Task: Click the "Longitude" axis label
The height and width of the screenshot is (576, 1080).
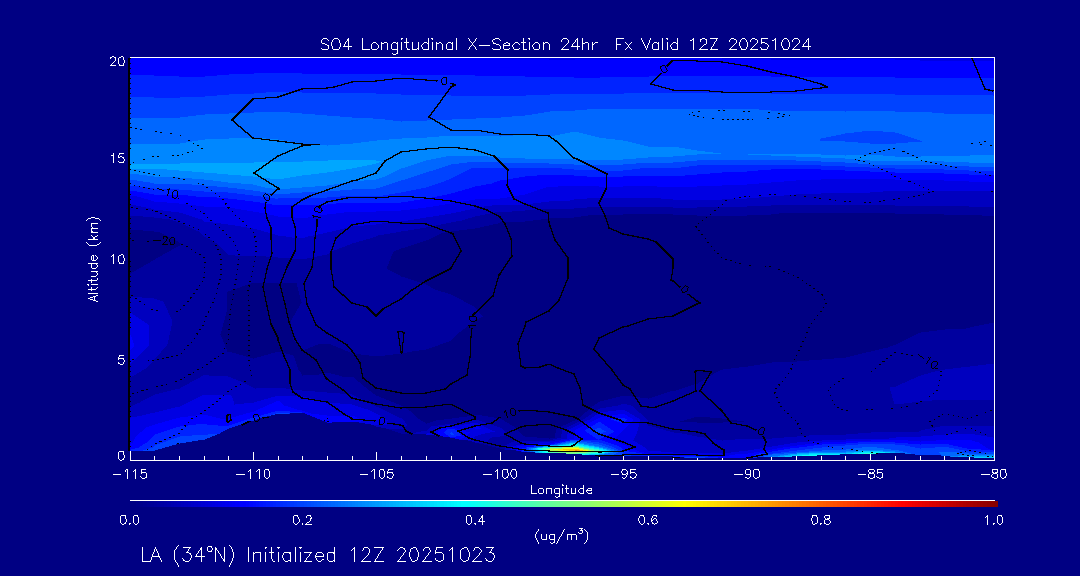Action: coord(561,490)
